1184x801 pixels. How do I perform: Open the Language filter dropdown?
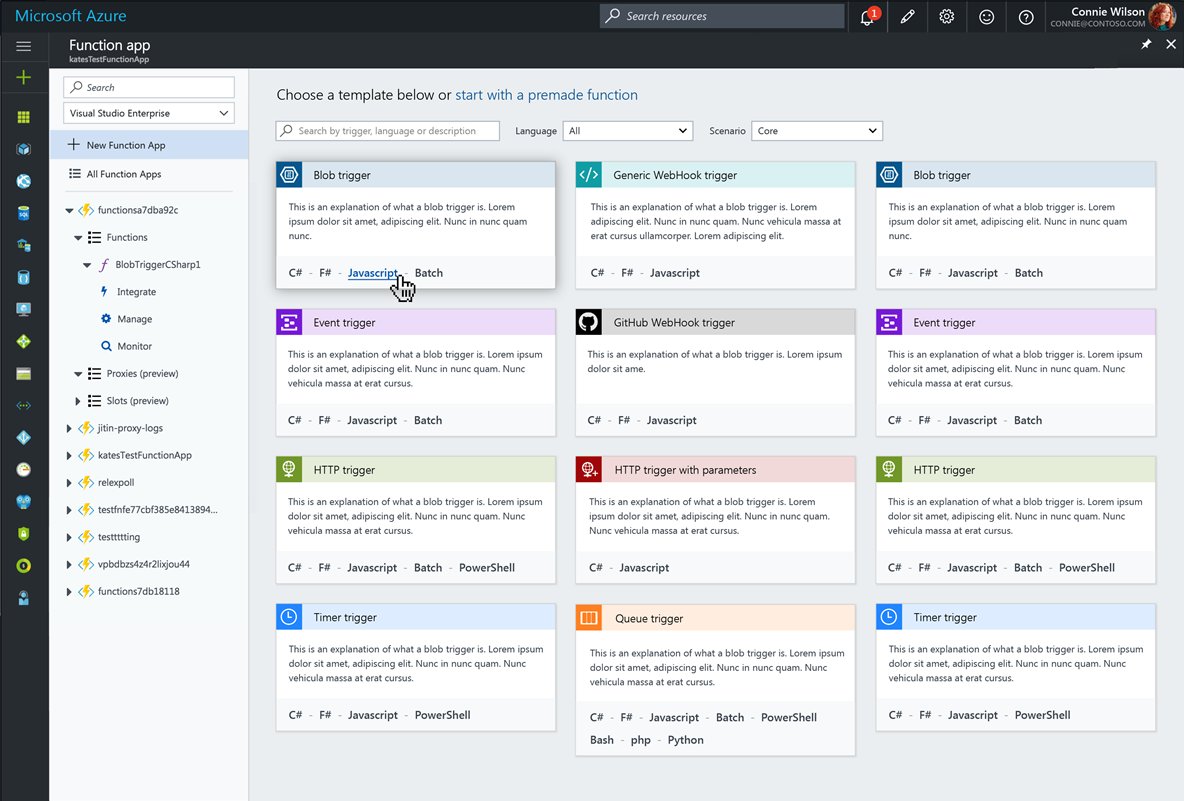tap(627, 131)
